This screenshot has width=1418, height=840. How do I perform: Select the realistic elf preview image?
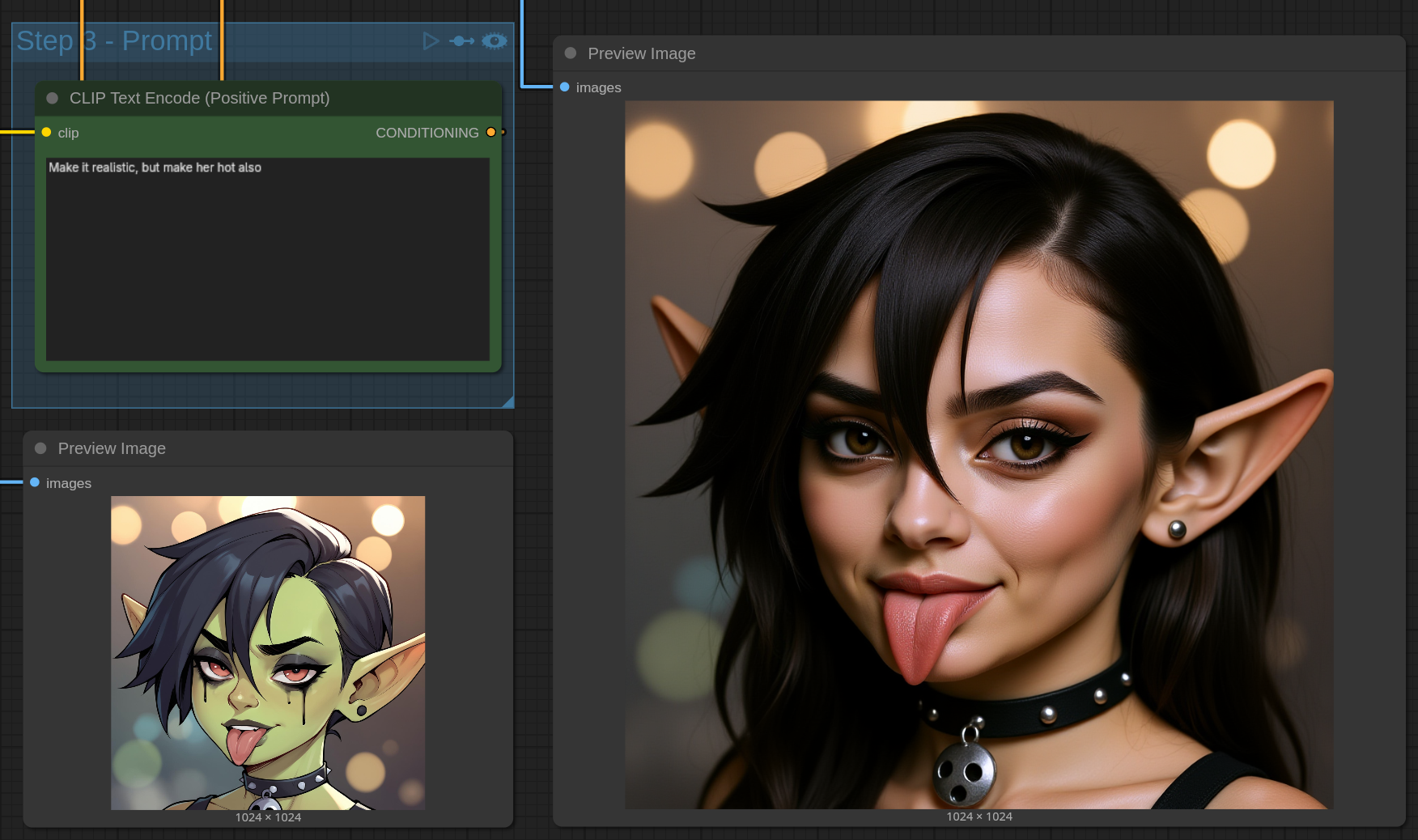pos(979,455)
